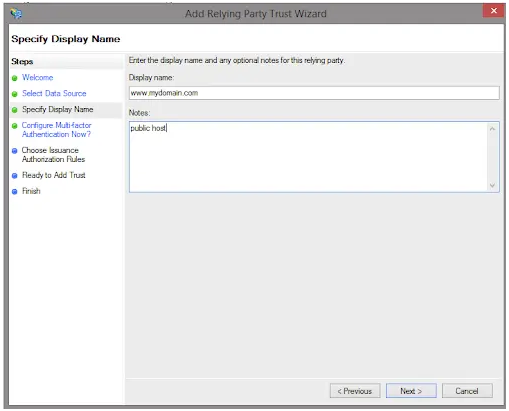Click inside the Notes text area

(x=308, y=157)
